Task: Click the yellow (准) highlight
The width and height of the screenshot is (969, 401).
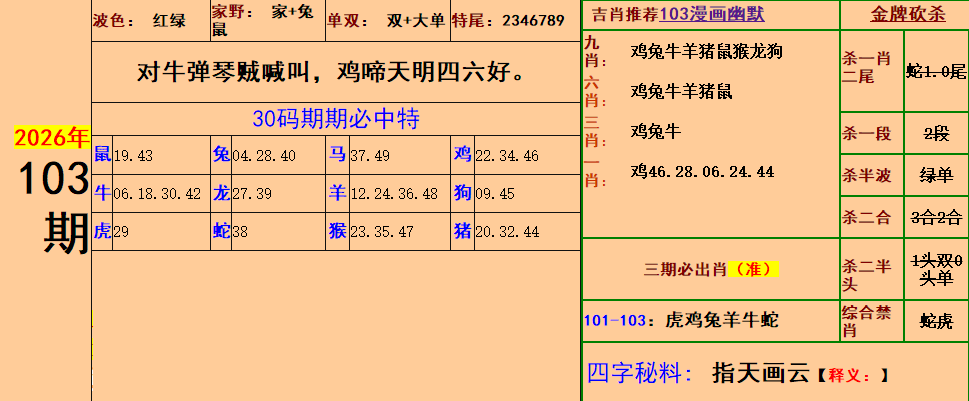Action: tap(753, 269)
